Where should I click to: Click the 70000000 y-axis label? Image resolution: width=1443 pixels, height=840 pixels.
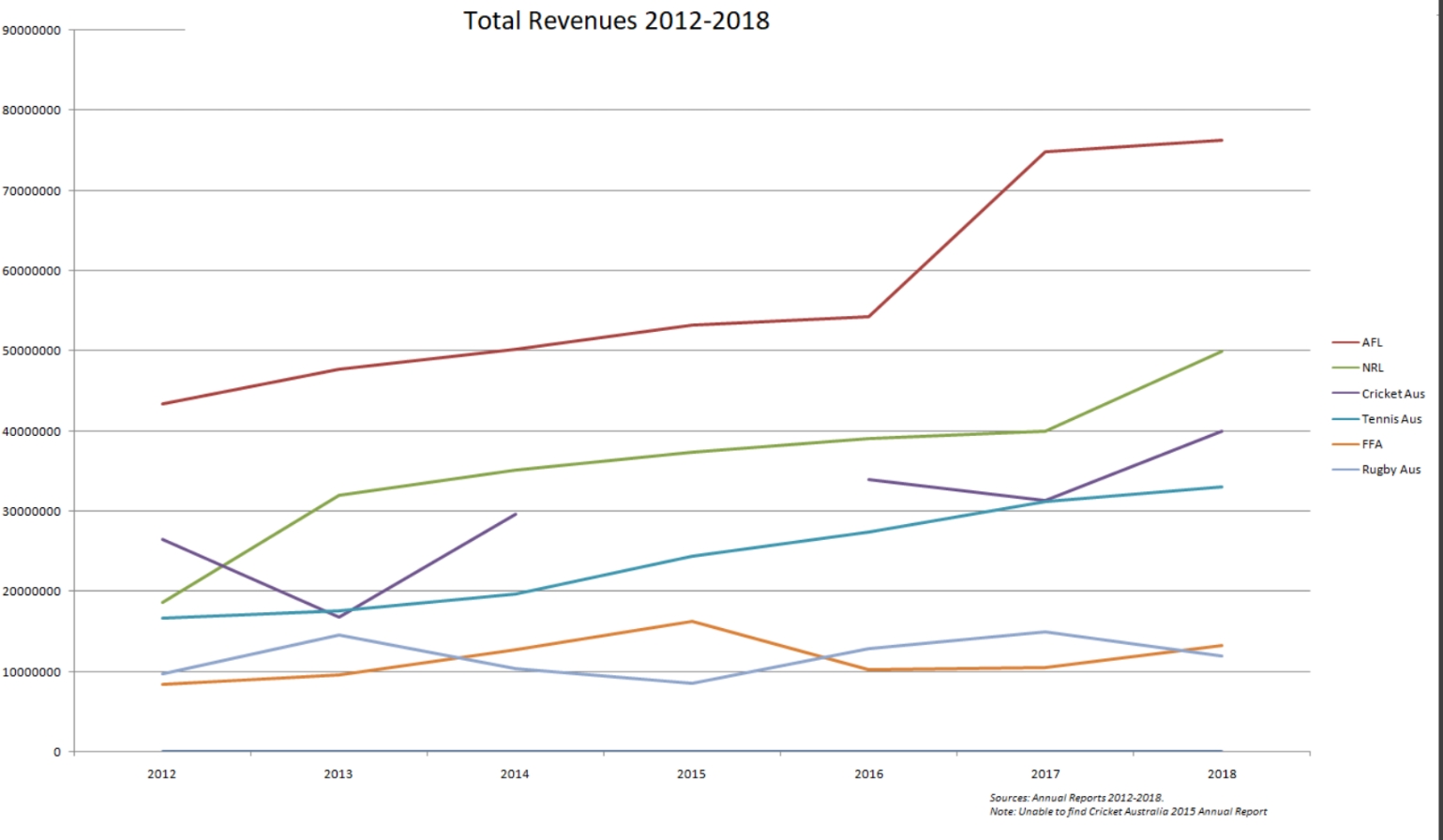[32, 191]
